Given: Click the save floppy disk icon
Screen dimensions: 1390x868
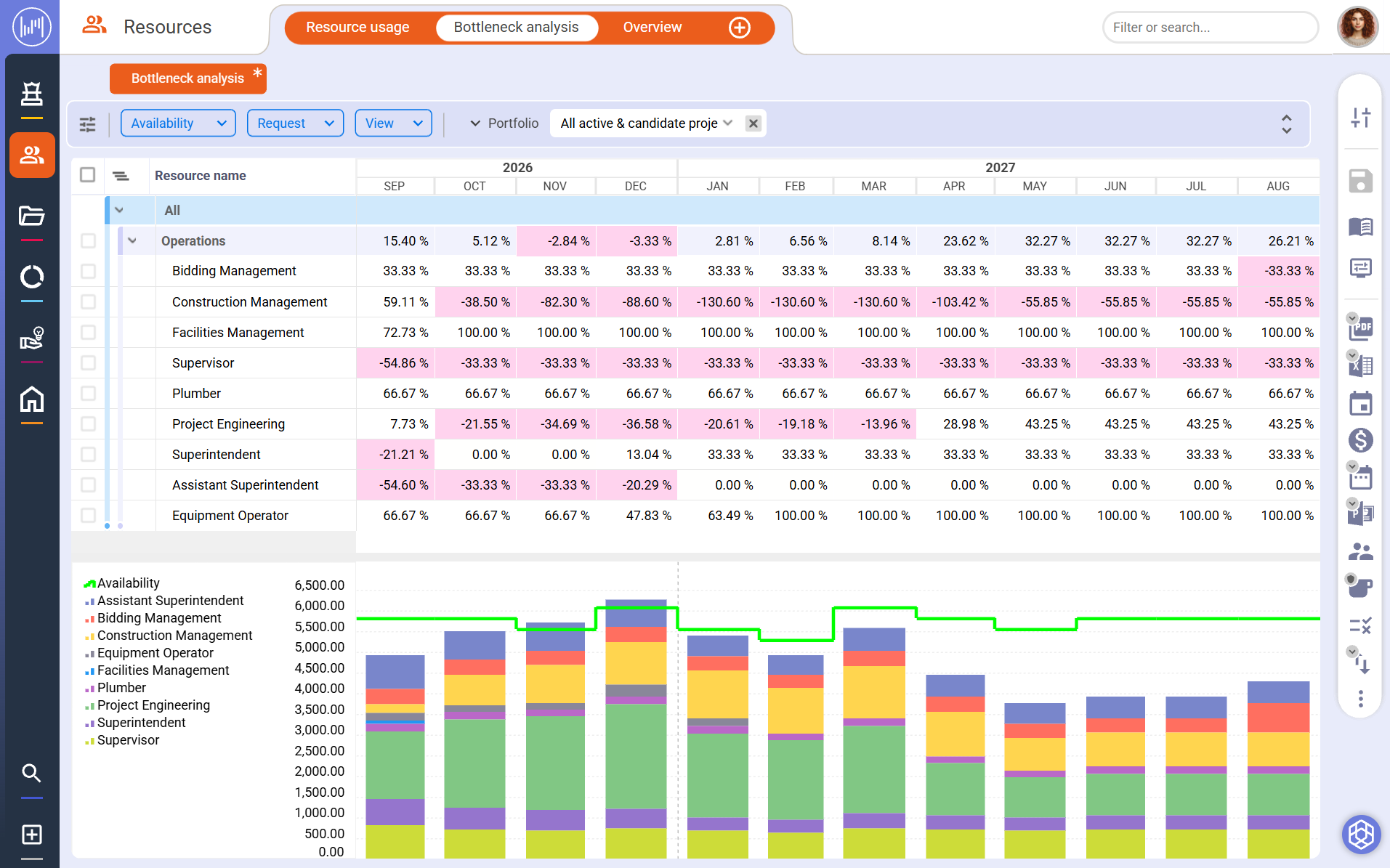Looking at the screenshot, I should [x=1361, y=181].
